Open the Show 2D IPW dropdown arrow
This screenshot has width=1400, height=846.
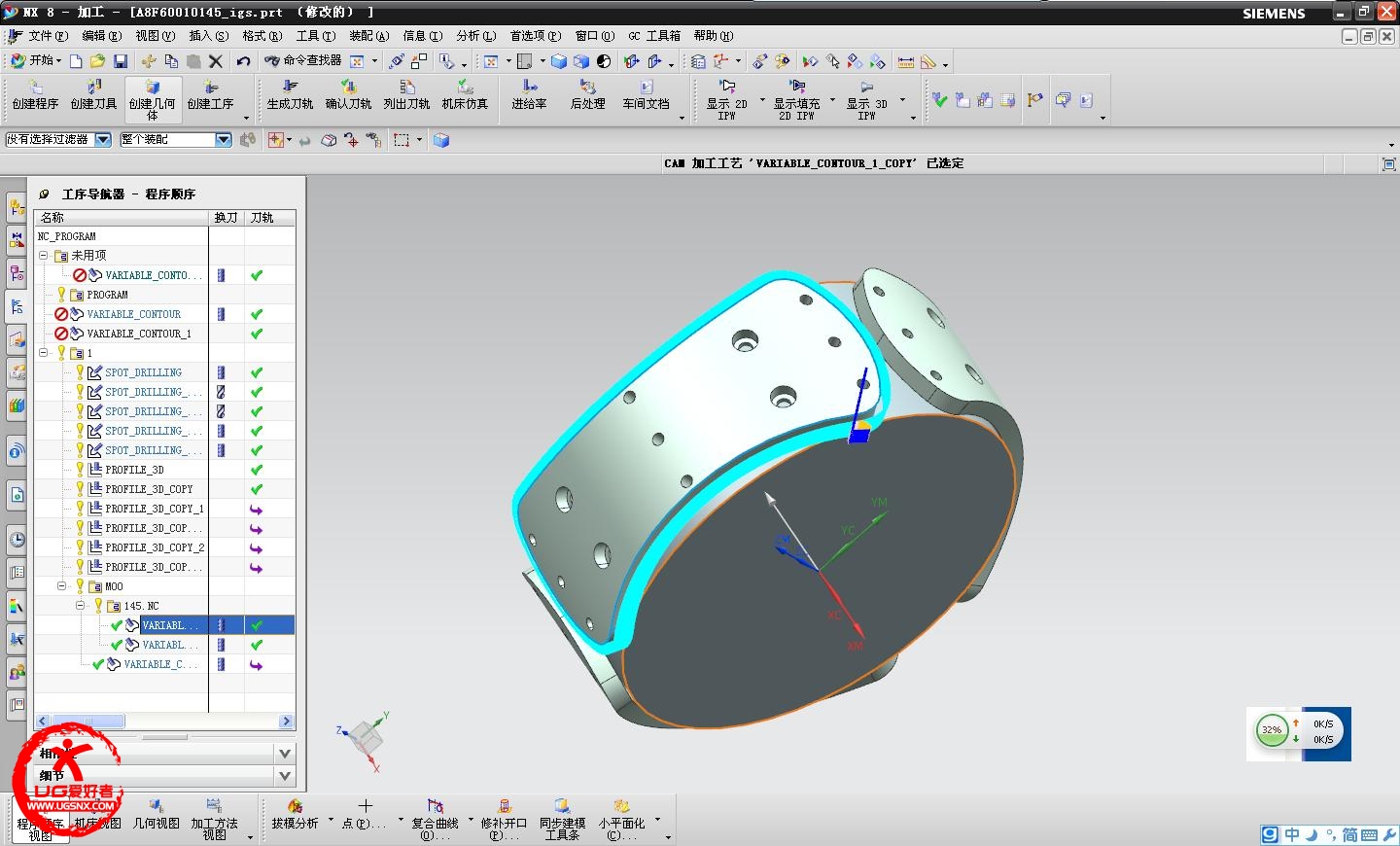point(761,100)
